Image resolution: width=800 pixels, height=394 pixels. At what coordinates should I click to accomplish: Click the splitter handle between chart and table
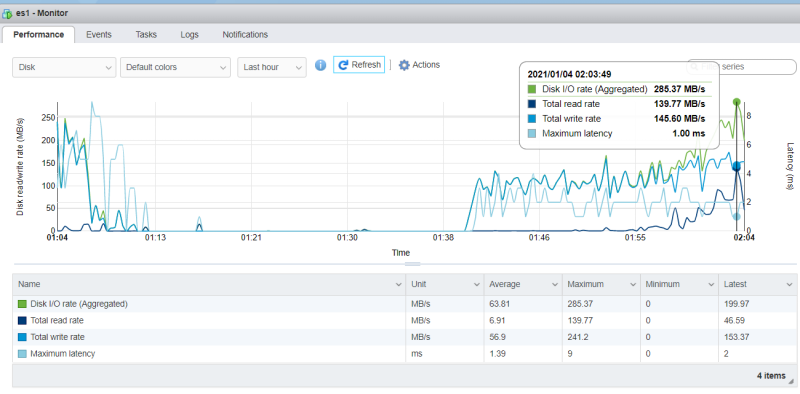click(x=412, y=264)
